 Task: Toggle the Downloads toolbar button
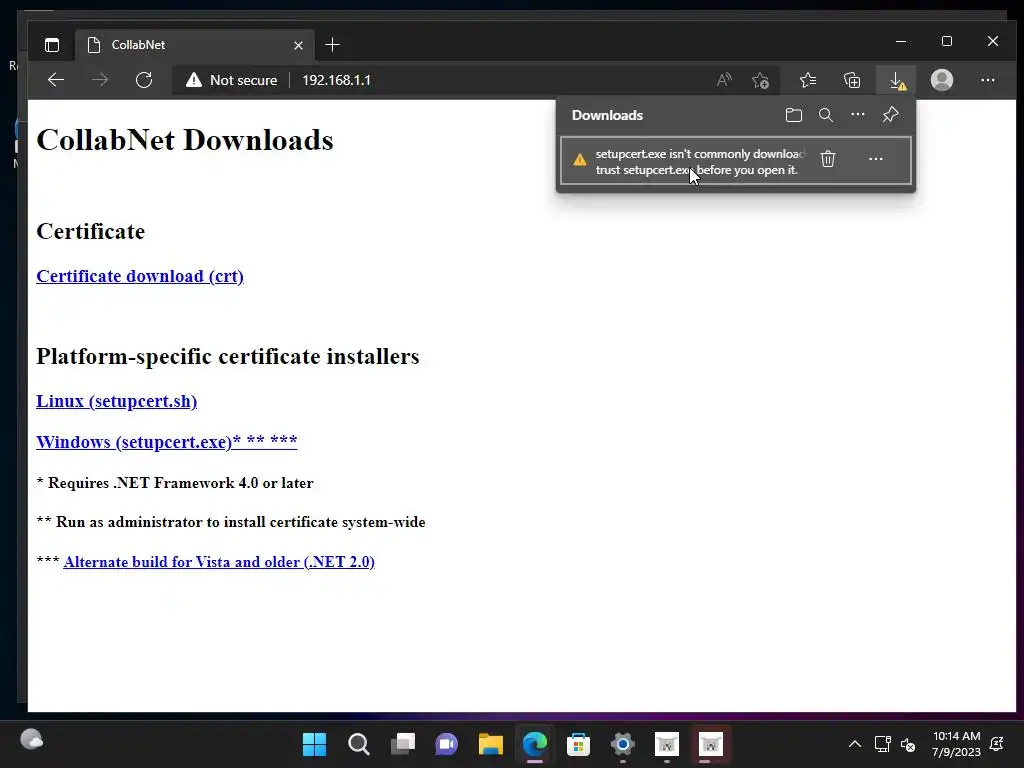897,80
